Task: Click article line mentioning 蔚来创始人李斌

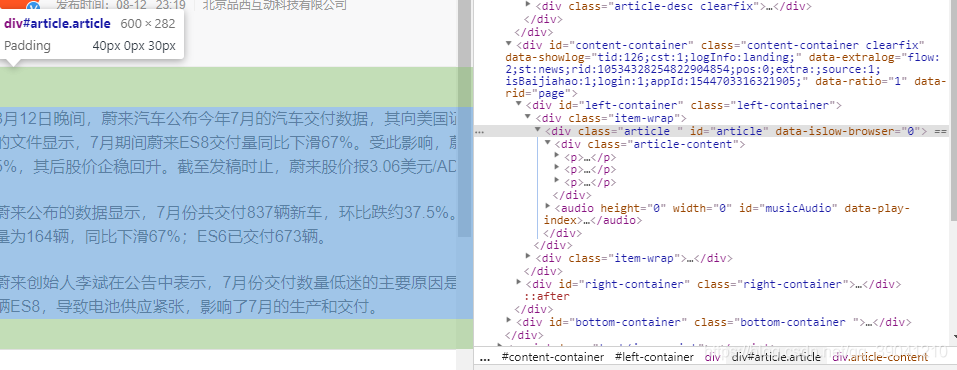Action: click(x=229, y=283)
